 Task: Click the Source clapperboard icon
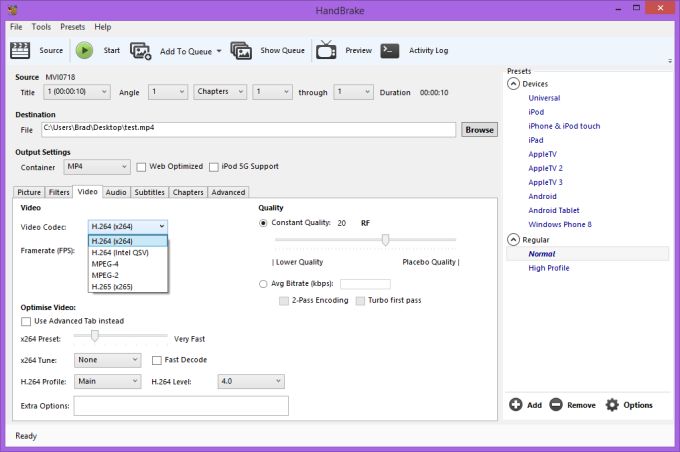[22, 50]
